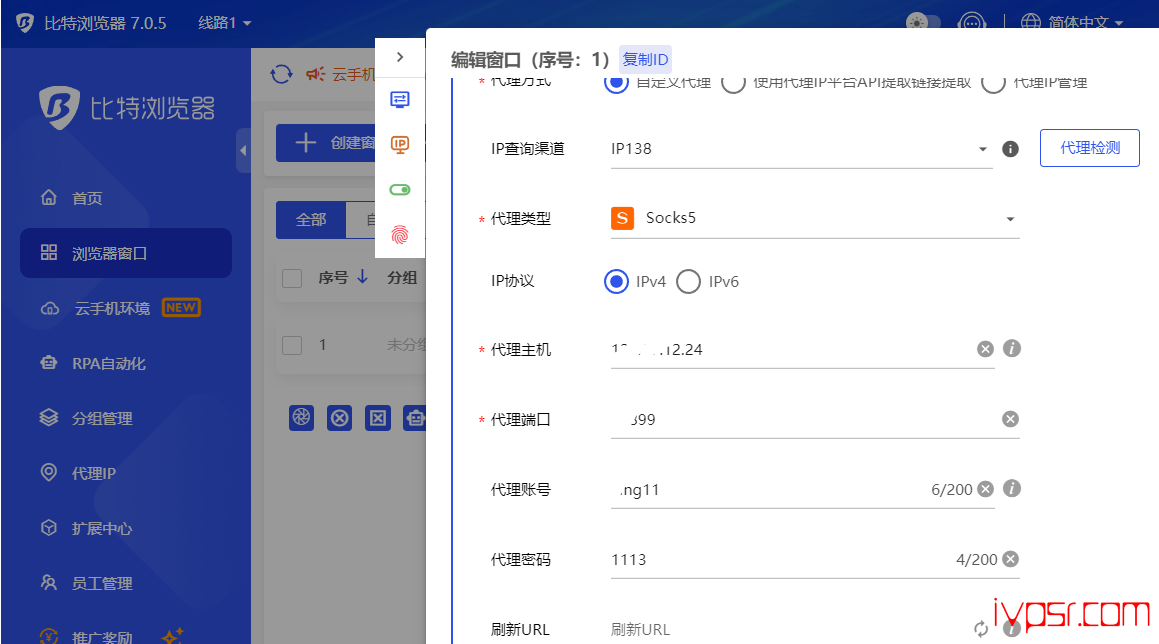Screen dimensions: 1159x644
Task: Jump to the green switch settings section icon
Action: point(400,190)
